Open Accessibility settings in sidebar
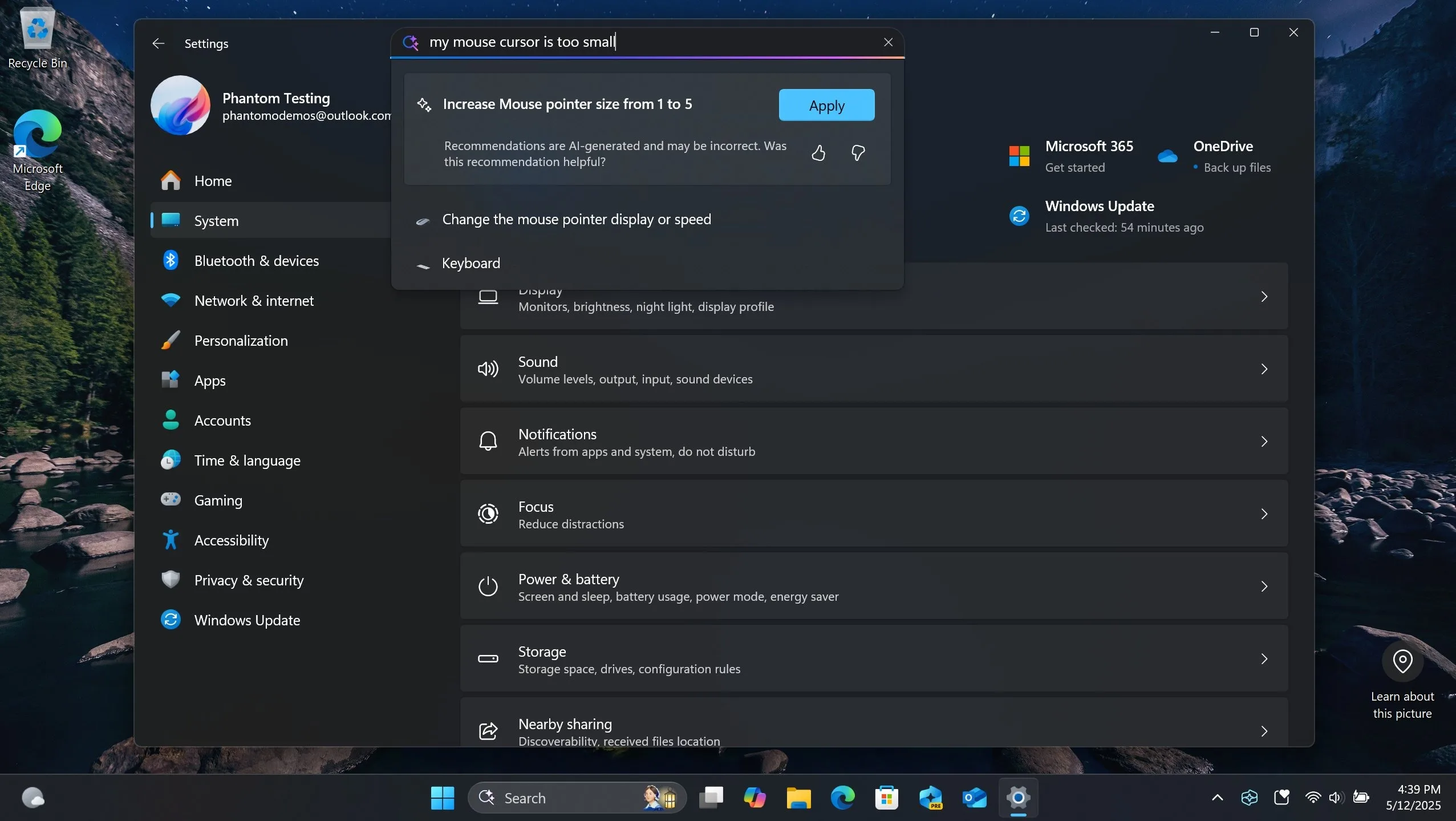 pos(231,540)
